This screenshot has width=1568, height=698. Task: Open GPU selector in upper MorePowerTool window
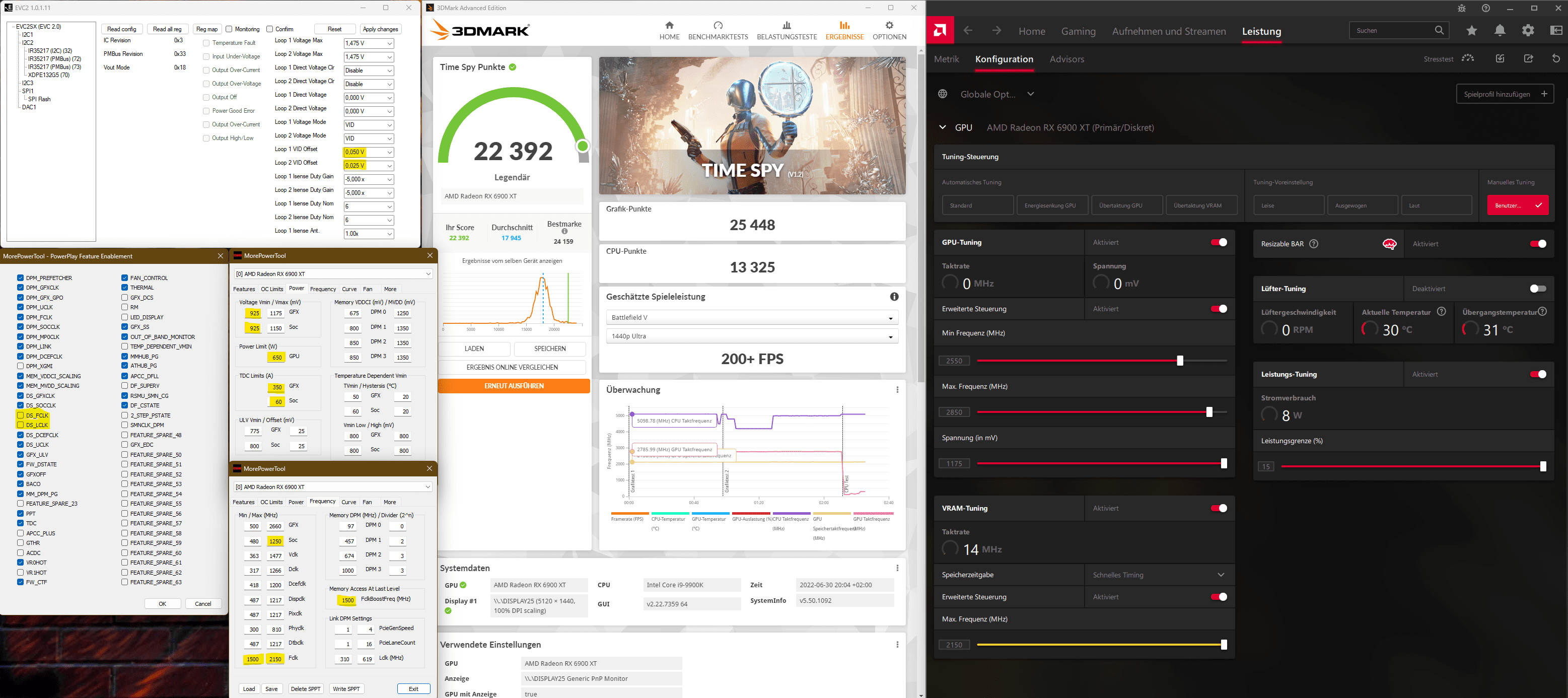tap(333, 274)
